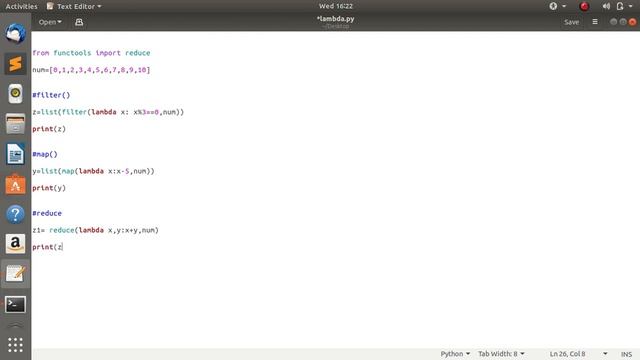The image size is (640, 360).
Task: Click the map lambda statement line
Action: coord(93,171)
